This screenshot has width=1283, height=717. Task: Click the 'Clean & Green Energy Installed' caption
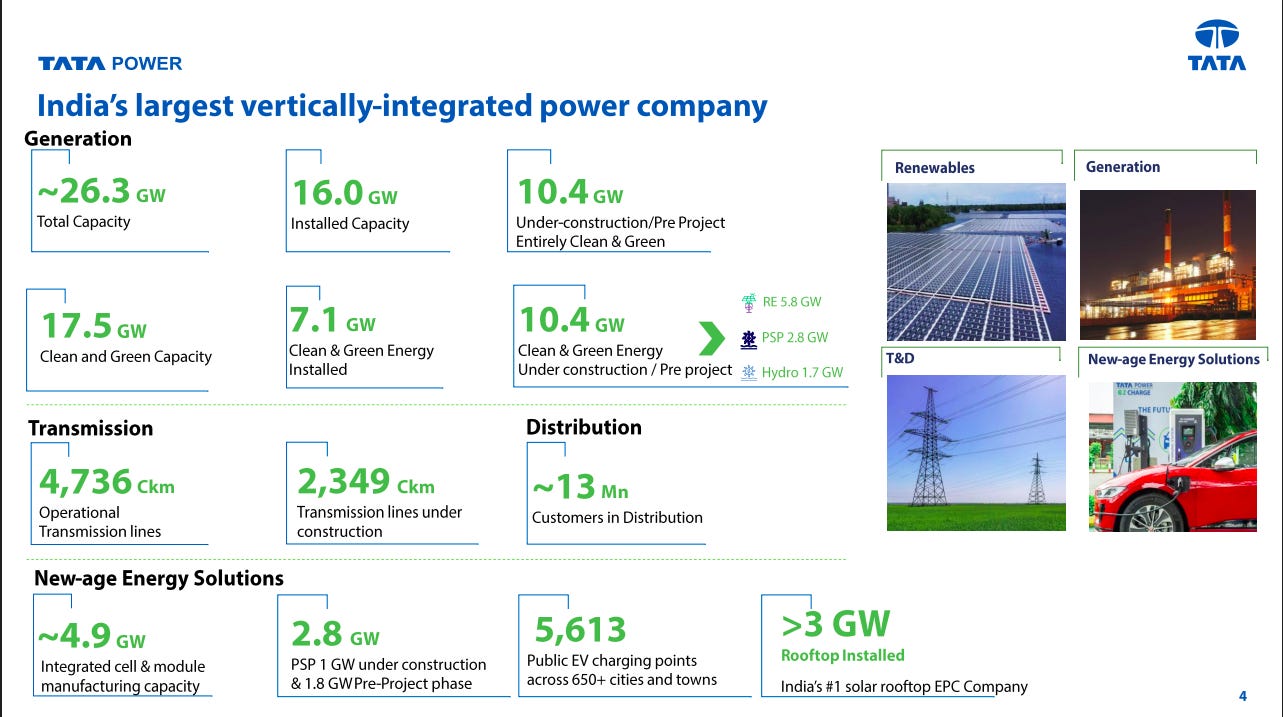(362, 360)
